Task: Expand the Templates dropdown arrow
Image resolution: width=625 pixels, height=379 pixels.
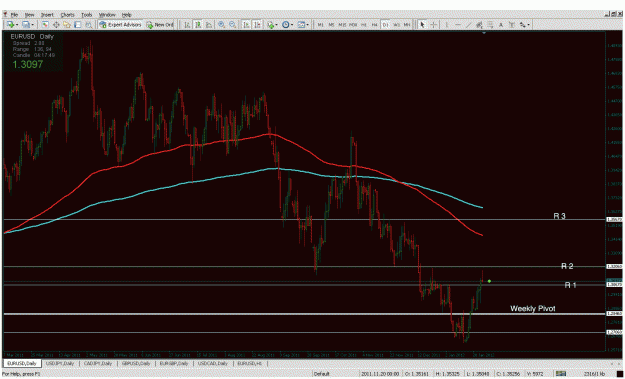Action: [308, 25]
